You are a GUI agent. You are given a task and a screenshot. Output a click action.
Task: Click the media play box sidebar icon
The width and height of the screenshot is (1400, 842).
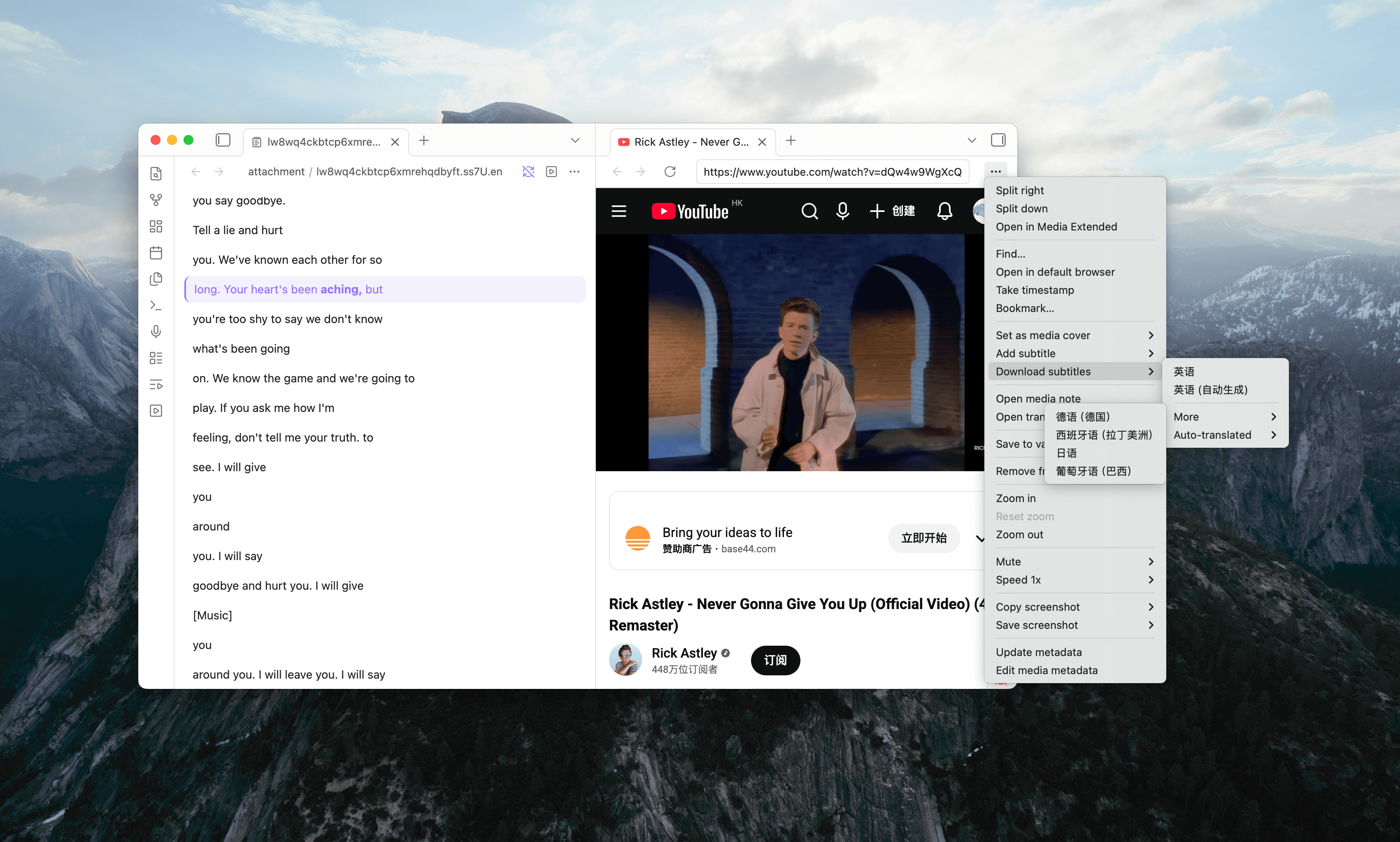click(156, 411)
